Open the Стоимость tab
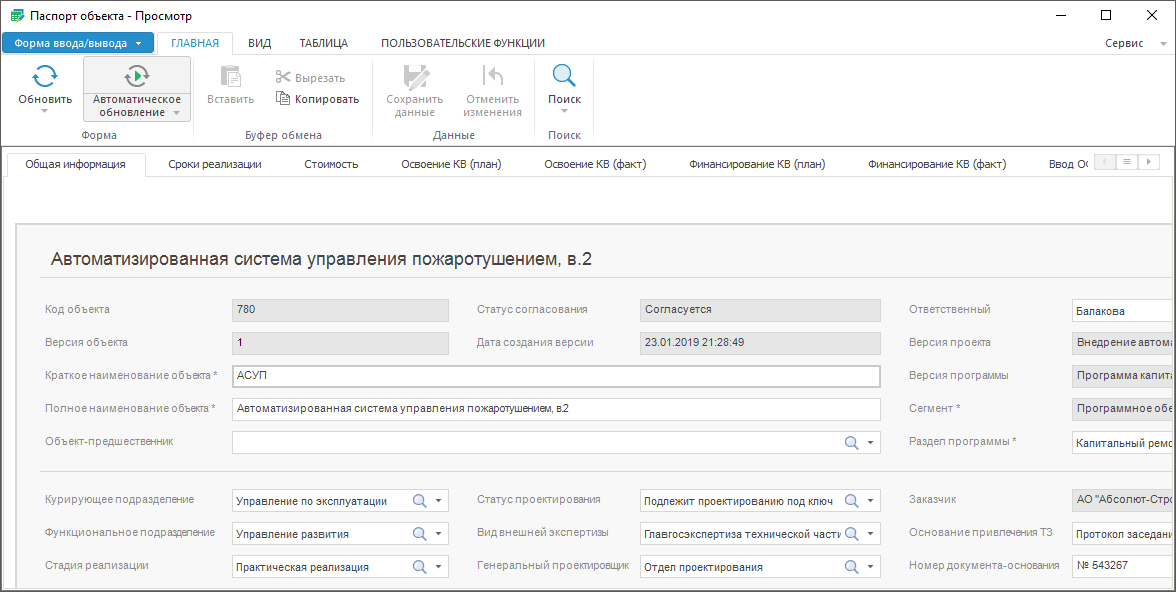The height and width of the screenshot is (592, 1176). tap(331, 164)
